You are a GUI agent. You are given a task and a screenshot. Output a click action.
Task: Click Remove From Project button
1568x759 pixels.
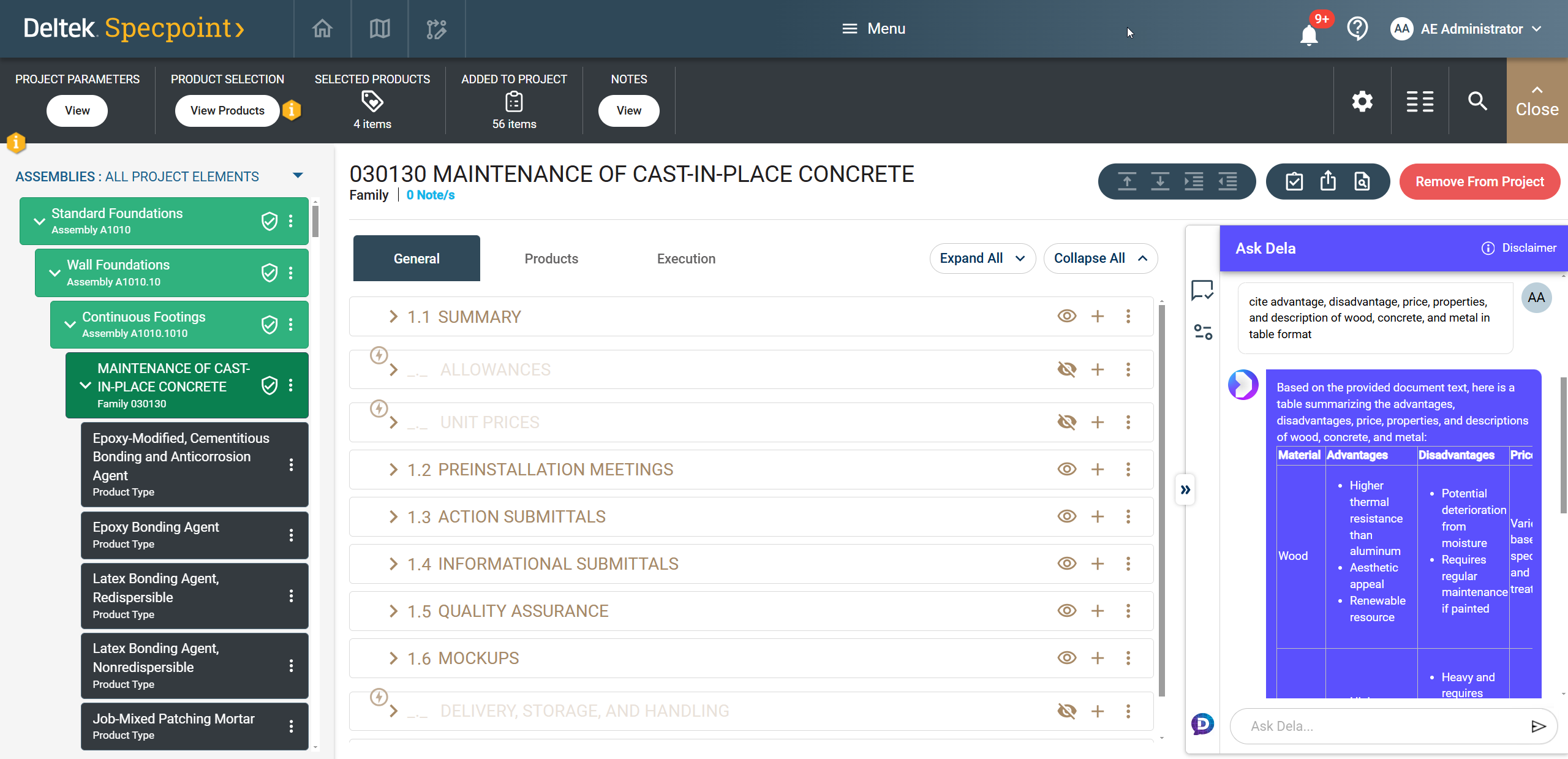[x=1479, y=182]
